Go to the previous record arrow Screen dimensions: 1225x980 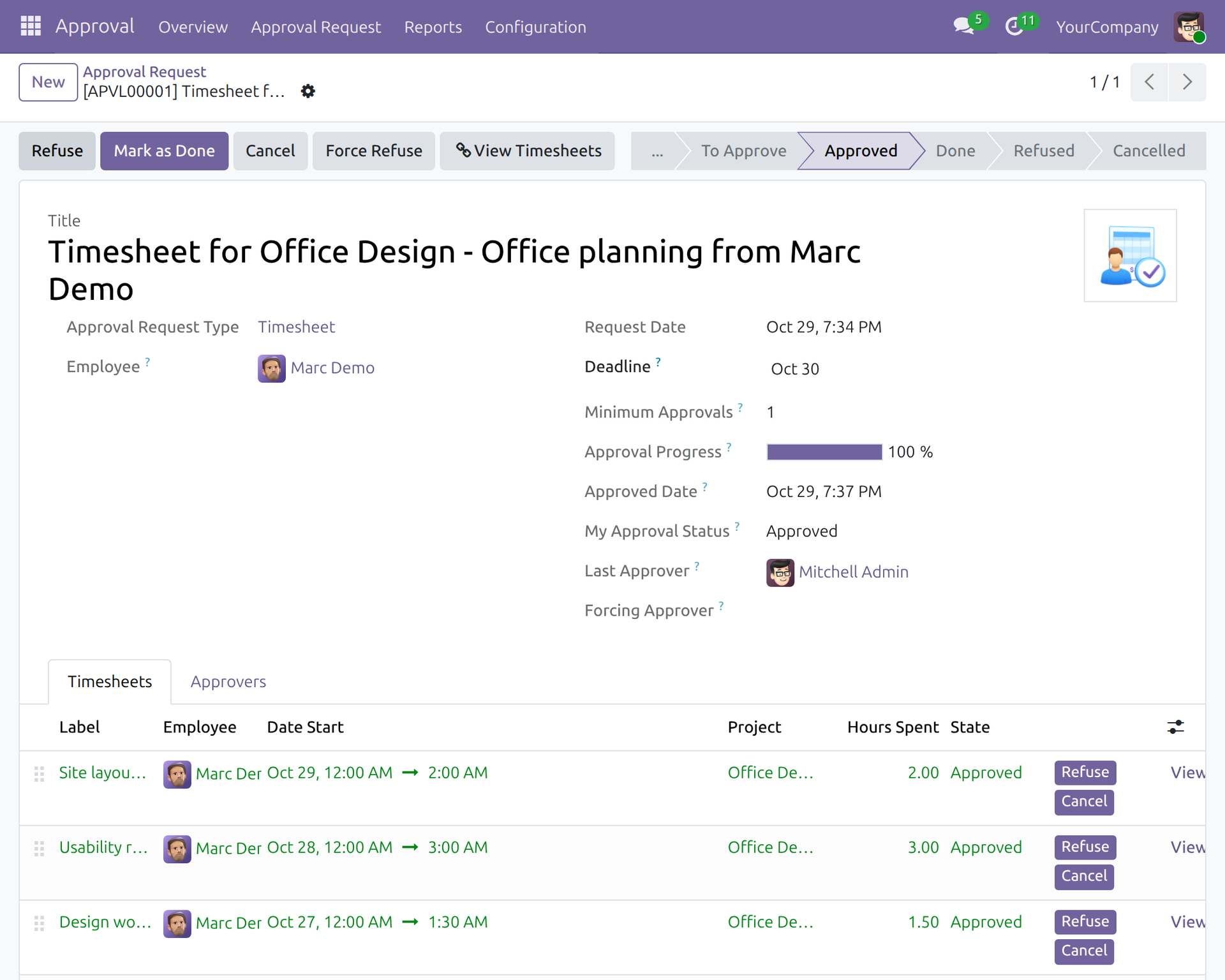click(x=1149, y=82)
